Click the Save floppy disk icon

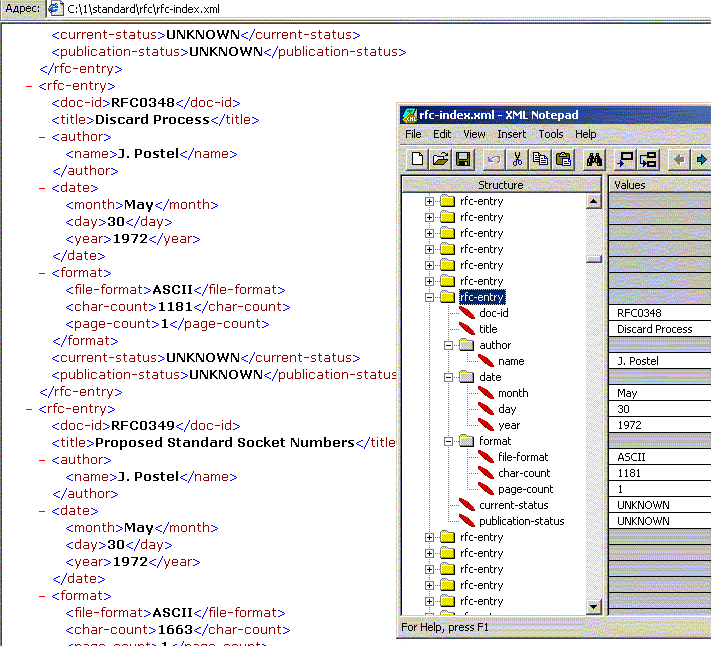(463, 159)
